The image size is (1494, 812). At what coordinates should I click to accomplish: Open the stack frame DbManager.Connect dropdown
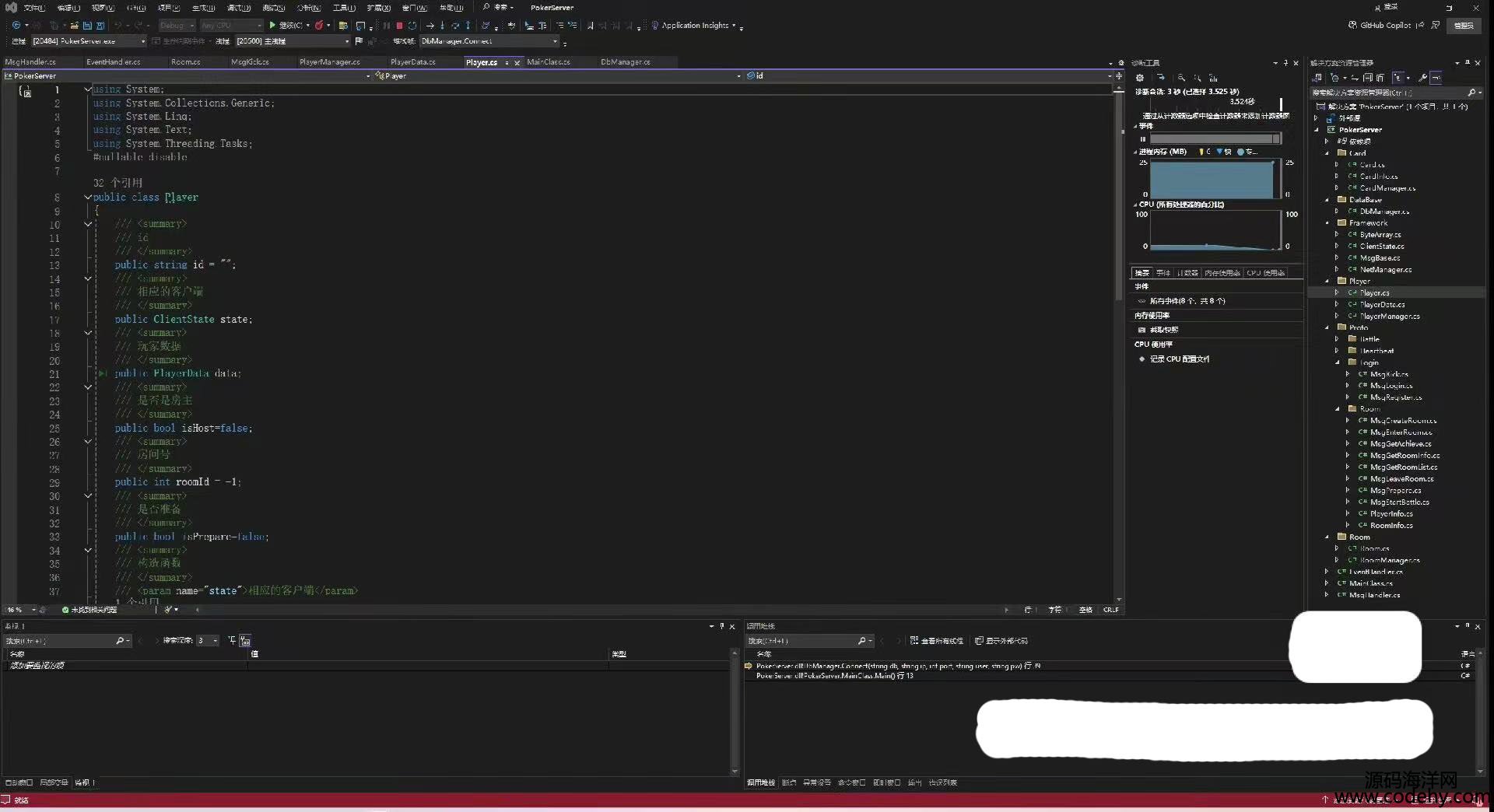click(489, 40)
